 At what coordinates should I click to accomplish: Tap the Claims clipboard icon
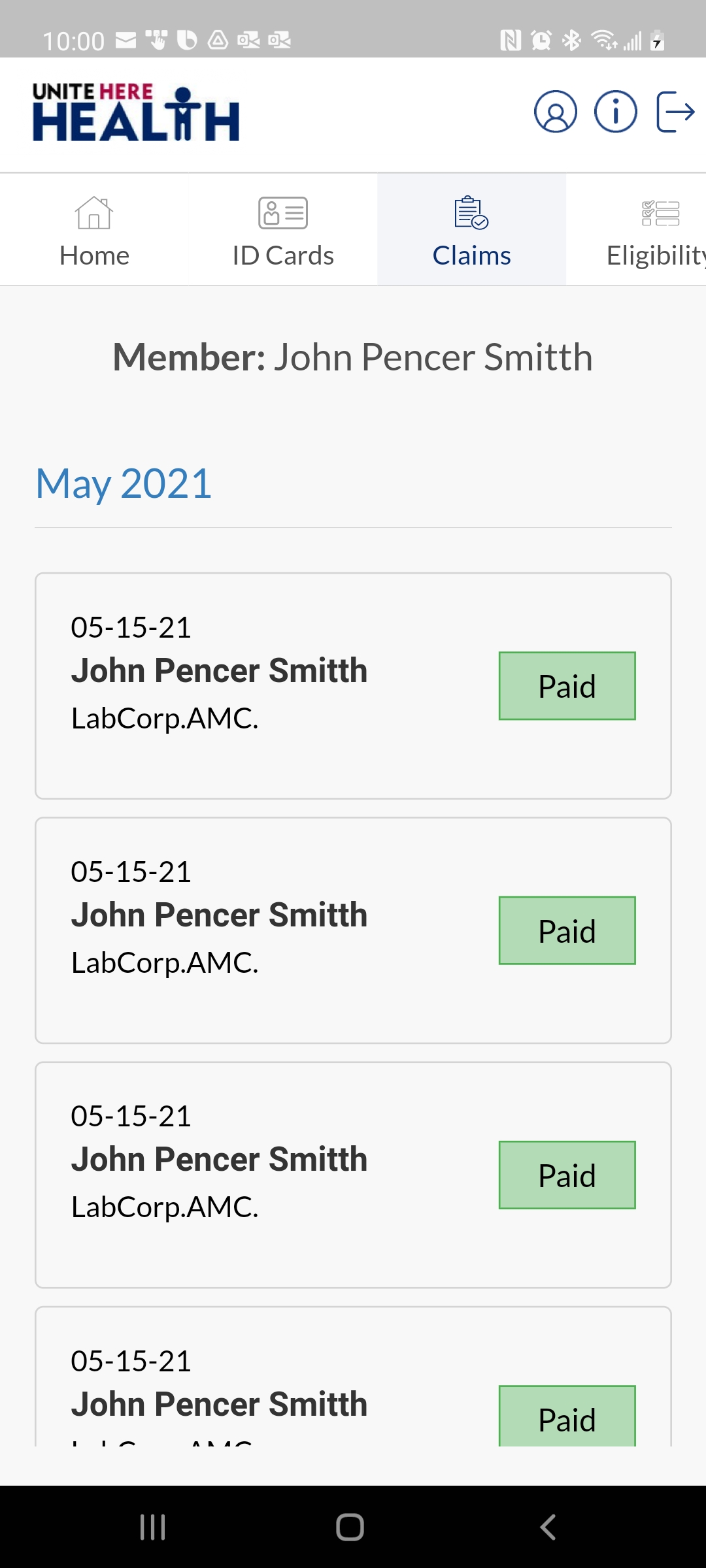tap(471, 213)
